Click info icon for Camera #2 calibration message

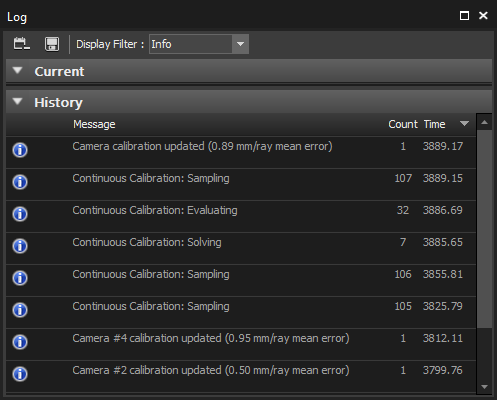point(20,374)
